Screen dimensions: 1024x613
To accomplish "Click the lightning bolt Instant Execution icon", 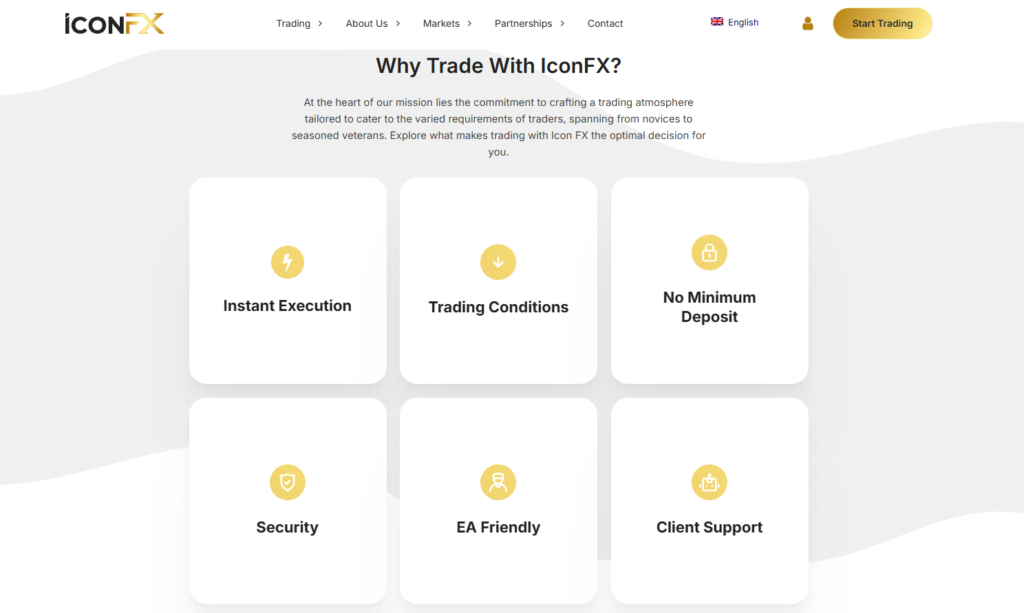I will (x=287, y=262).
